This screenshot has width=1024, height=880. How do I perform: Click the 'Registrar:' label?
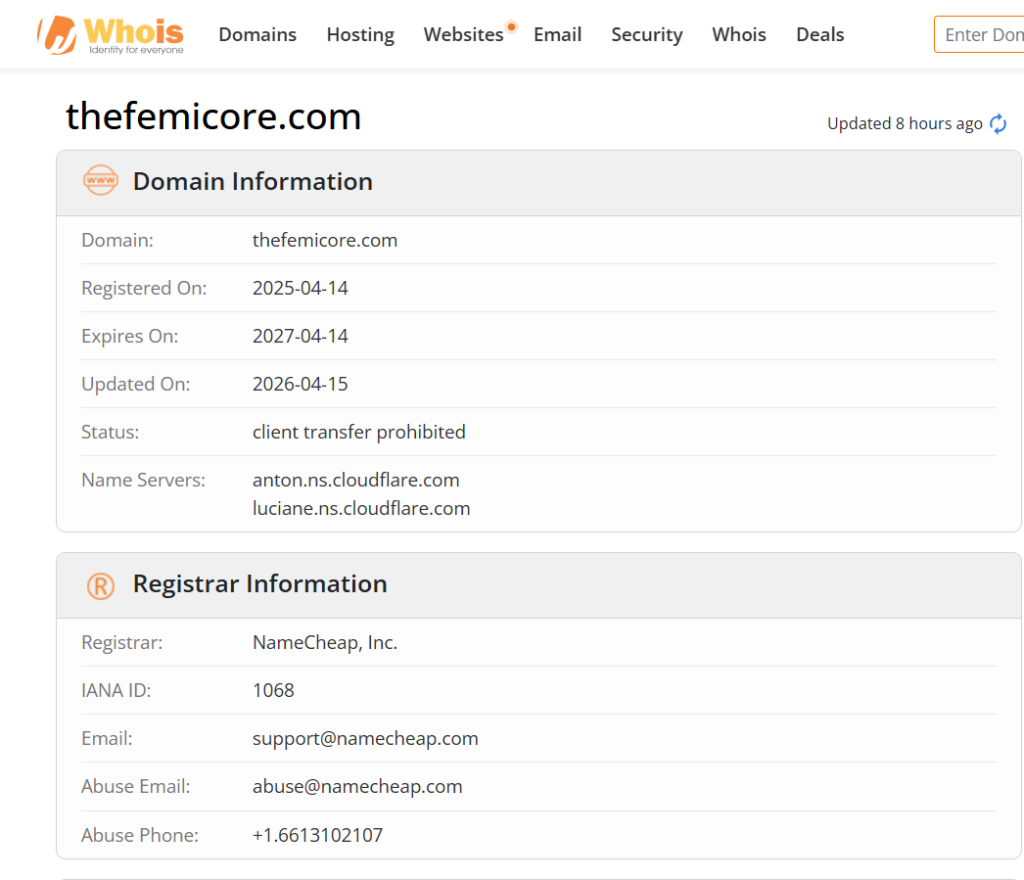tap(121, 642)
